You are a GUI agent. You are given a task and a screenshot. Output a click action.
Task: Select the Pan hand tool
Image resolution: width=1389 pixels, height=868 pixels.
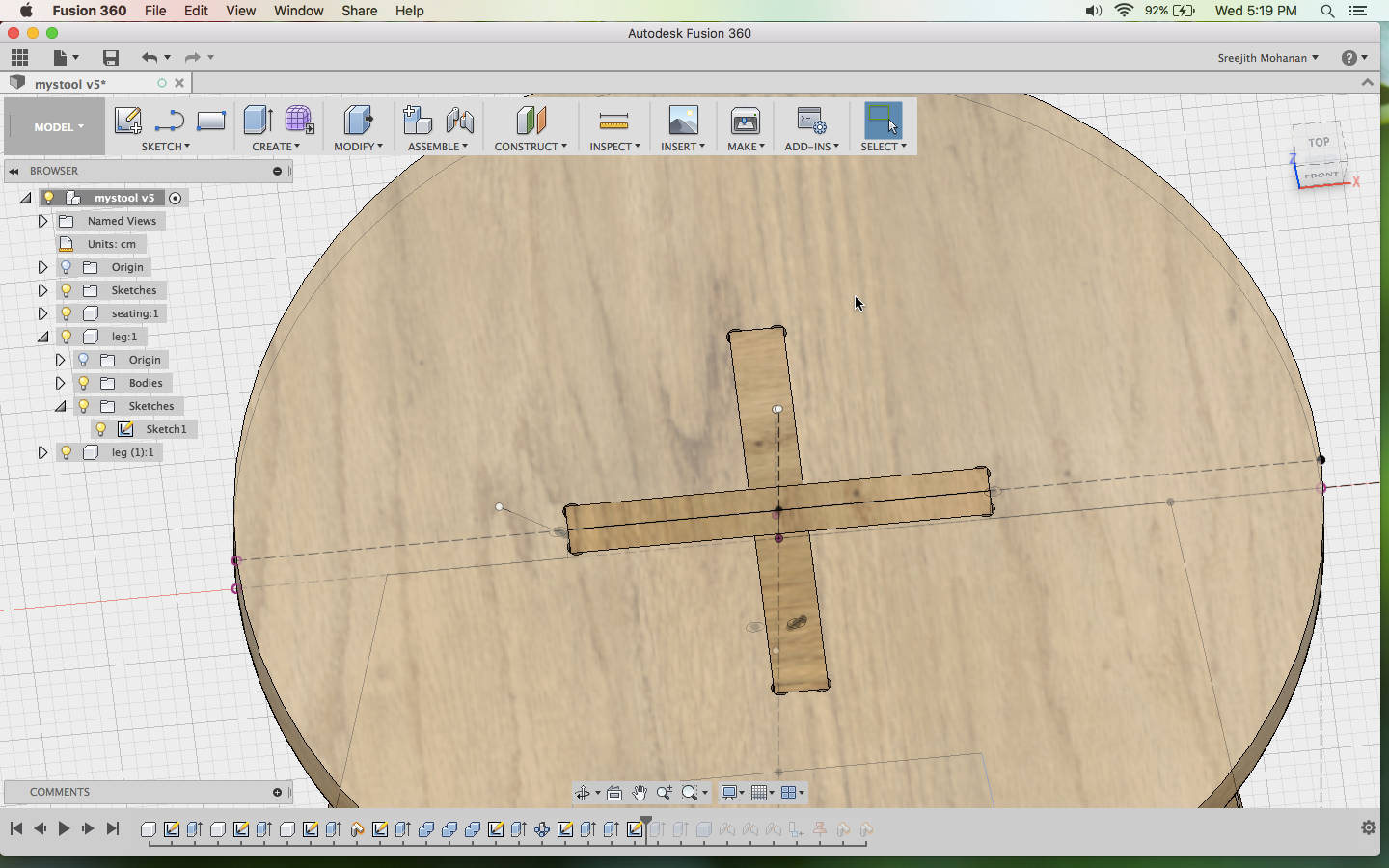click(x=640, y=793)
